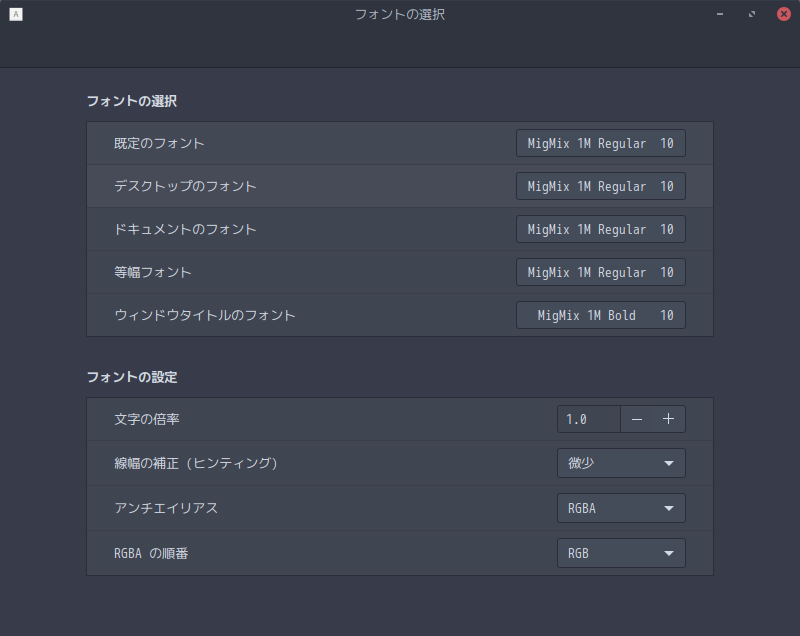The height and width of the screenshot is (636, 800).
Task: Click the ウィンドウタイトルのフォント row label
Action: click(205, 316)
